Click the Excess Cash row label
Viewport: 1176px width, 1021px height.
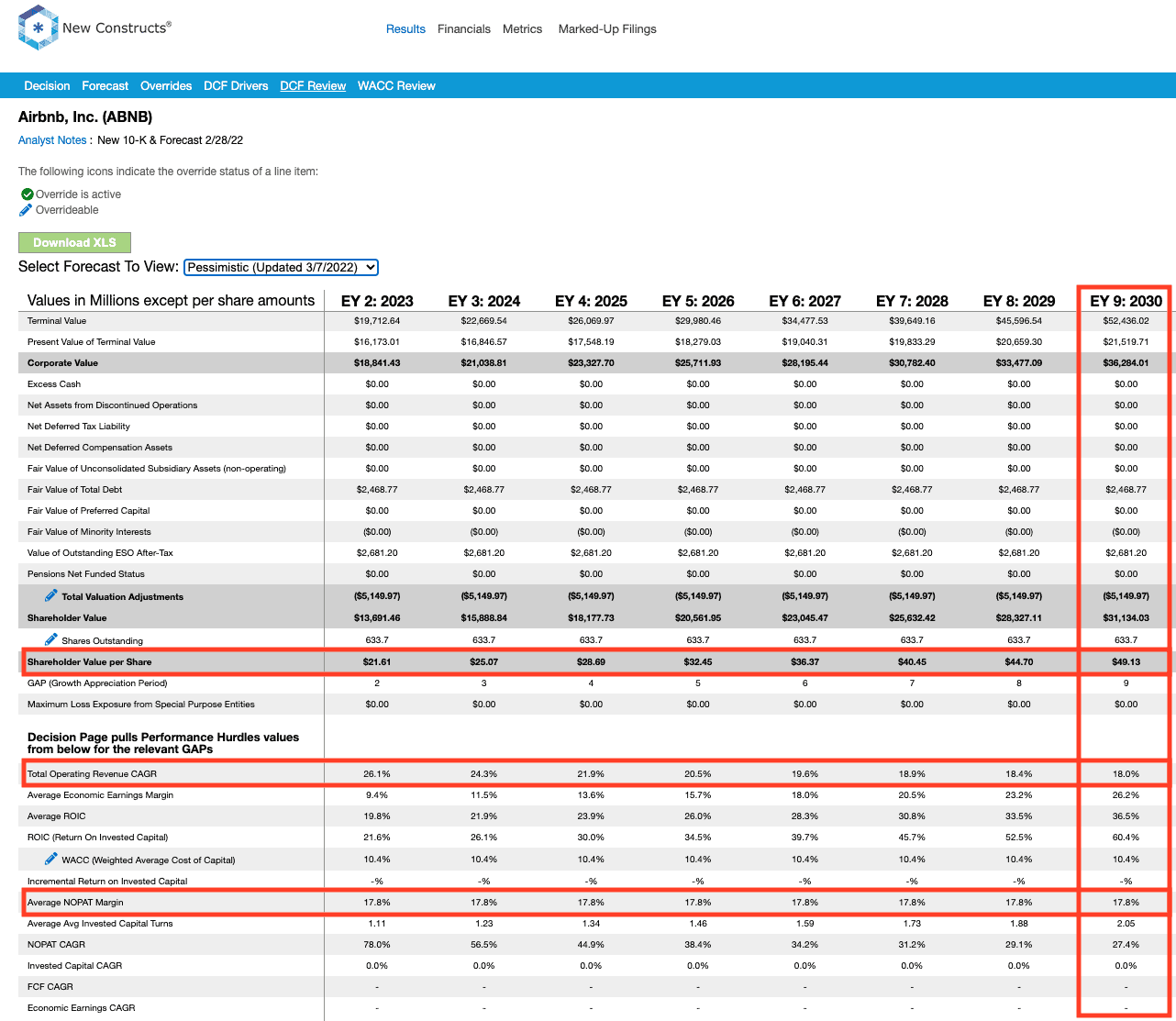click(x=54, y=384)
